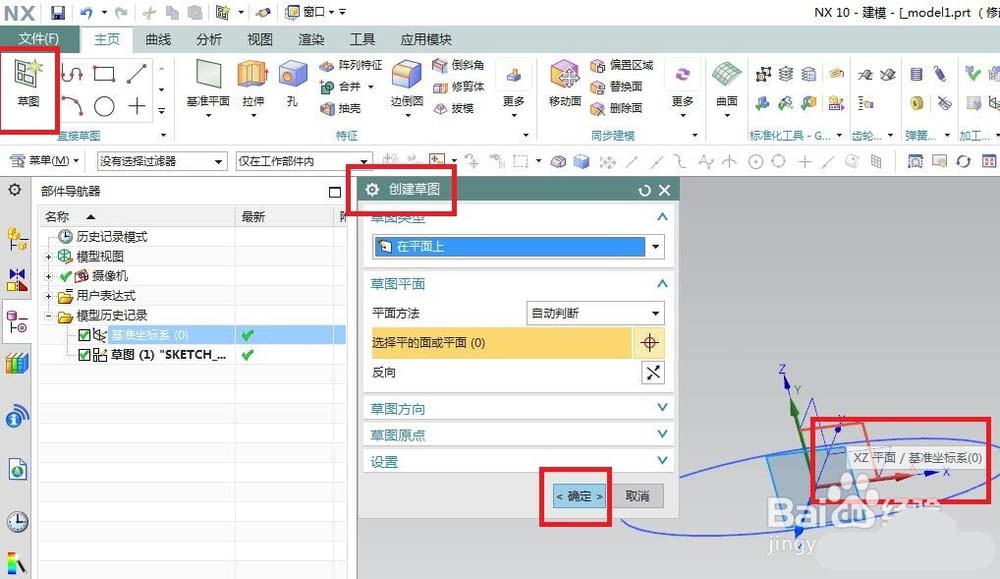The width and height of the screenshot is (1000, 579).
Task: Click the point dialog icon beside 选择平的面或平面
Action: tap(649, 343)
